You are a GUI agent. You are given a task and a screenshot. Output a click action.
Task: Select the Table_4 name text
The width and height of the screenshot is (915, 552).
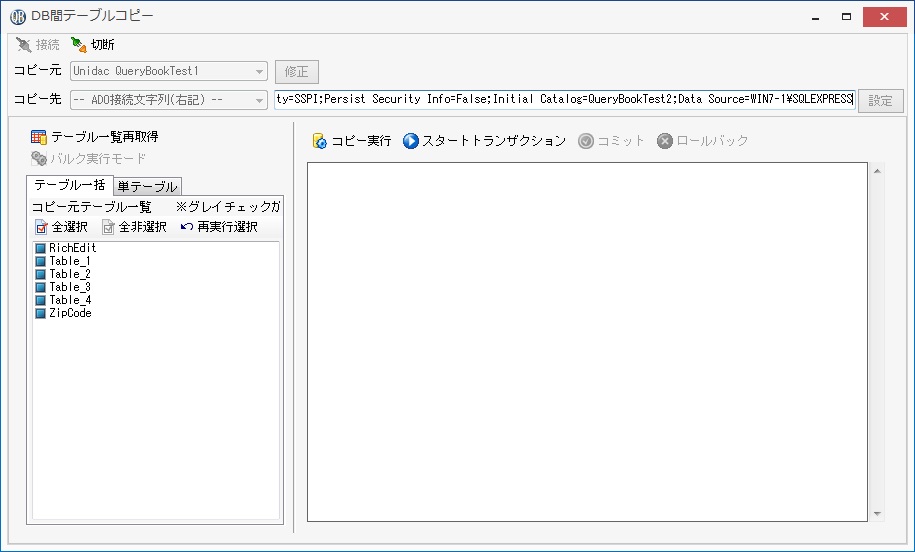tap(69, 300)
